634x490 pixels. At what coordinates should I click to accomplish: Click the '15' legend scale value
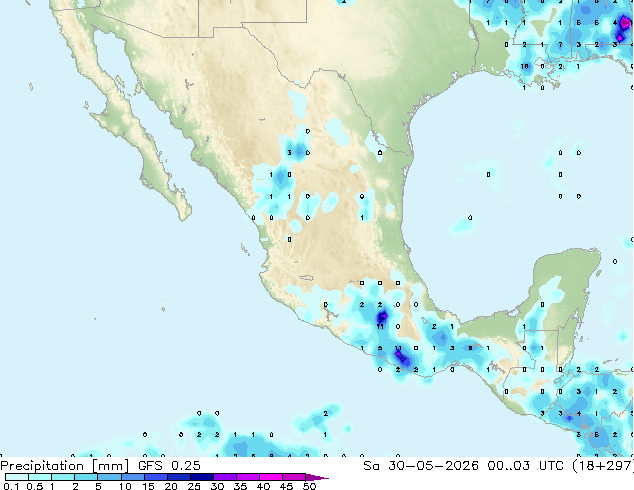click(x=148, y=486)
